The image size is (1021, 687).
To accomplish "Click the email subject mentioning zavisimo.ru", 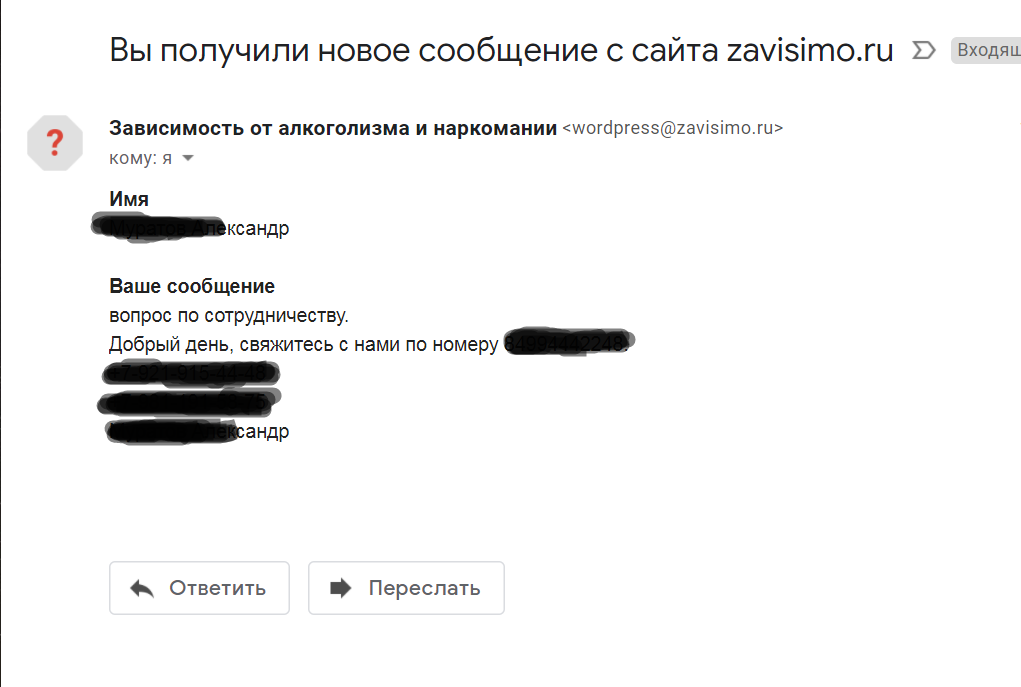I will click(x=501, y=50).
